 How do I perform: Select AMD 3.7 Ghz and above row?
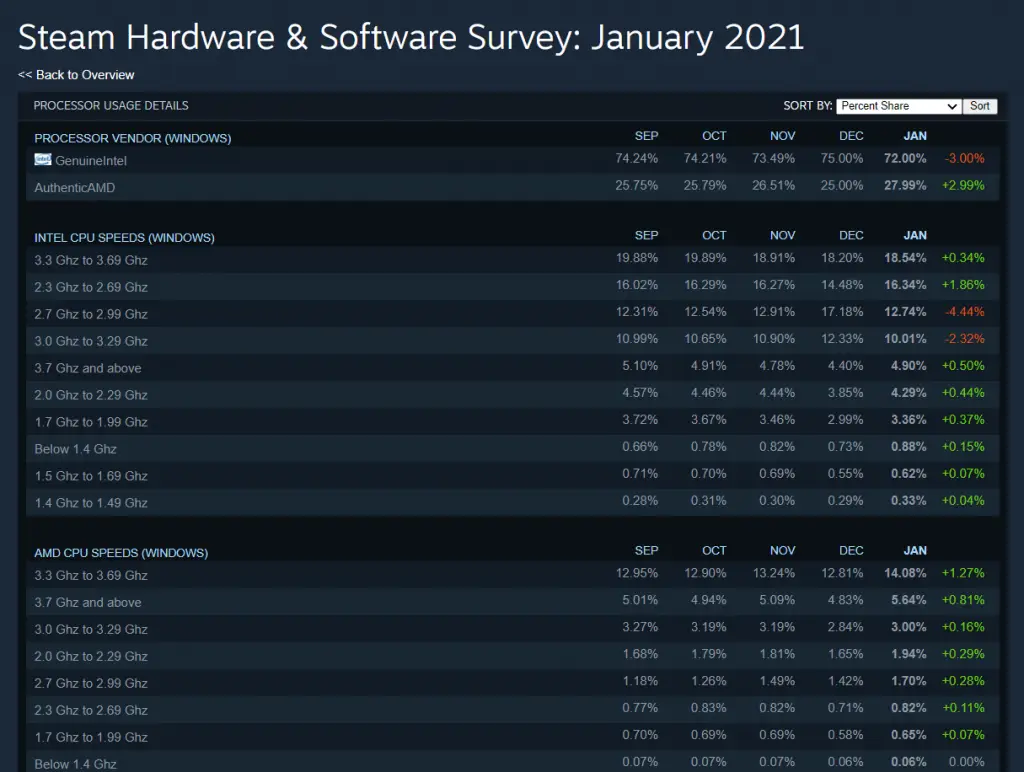coord(513,602)
